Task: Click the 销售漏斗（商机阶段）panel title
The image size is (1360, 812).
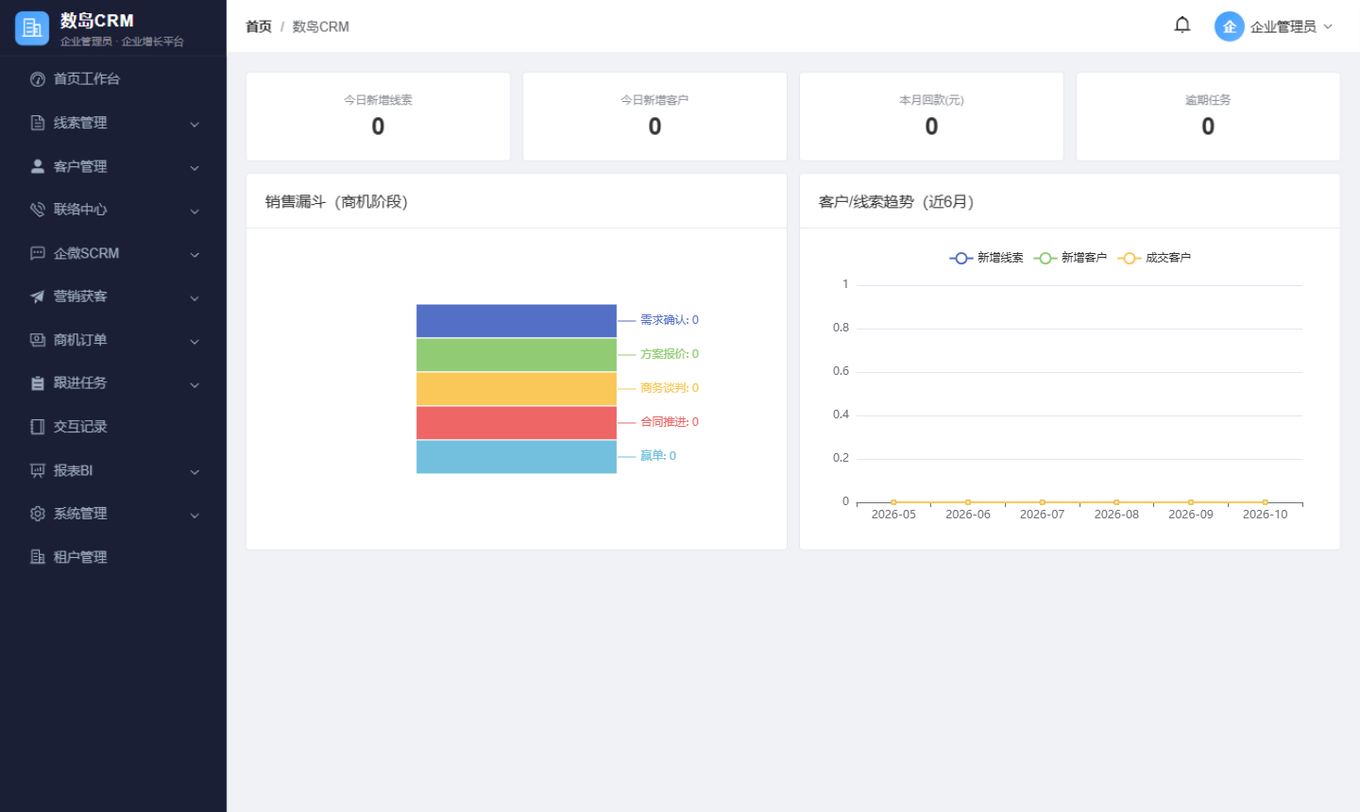Action: [x=336, y=202]
